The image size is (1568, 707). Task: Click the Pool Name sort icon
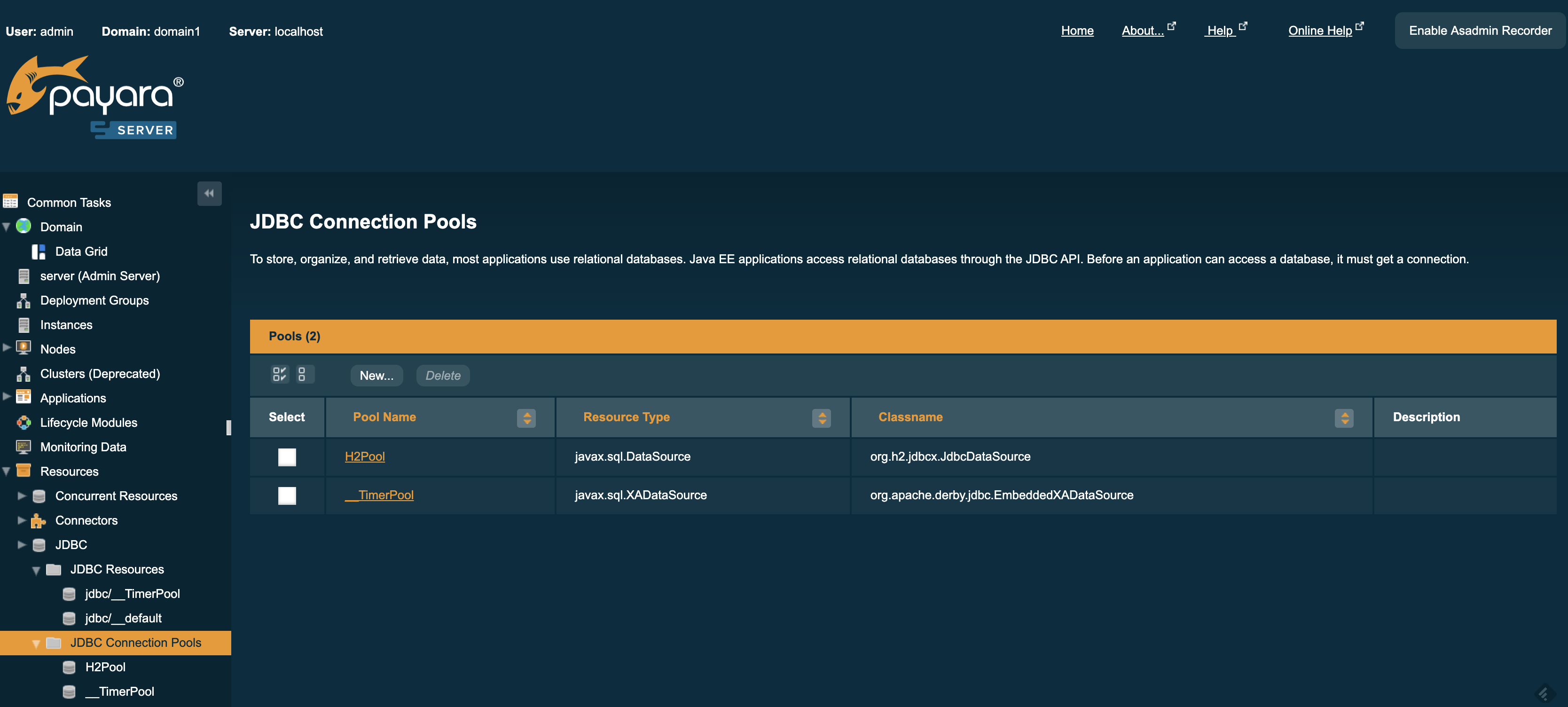click(x=526, y=418)
